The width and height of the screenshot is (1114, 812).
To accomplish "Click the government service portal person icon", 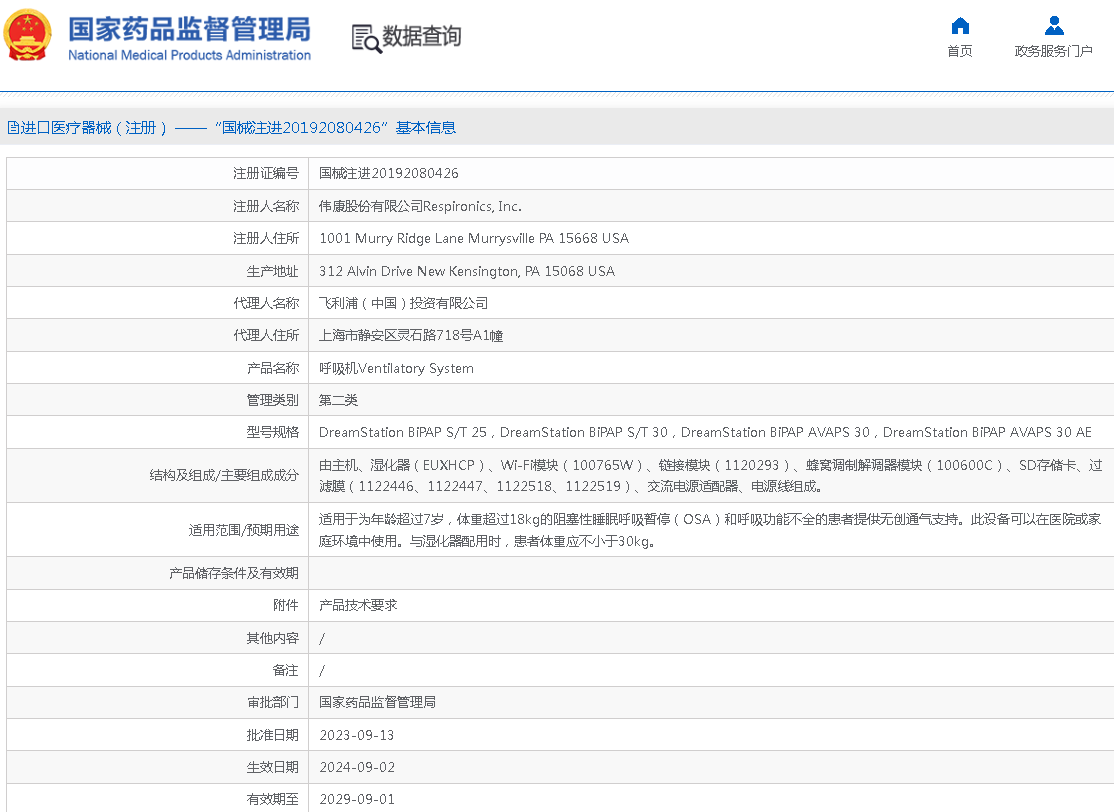I will (x=1053, y=26).
